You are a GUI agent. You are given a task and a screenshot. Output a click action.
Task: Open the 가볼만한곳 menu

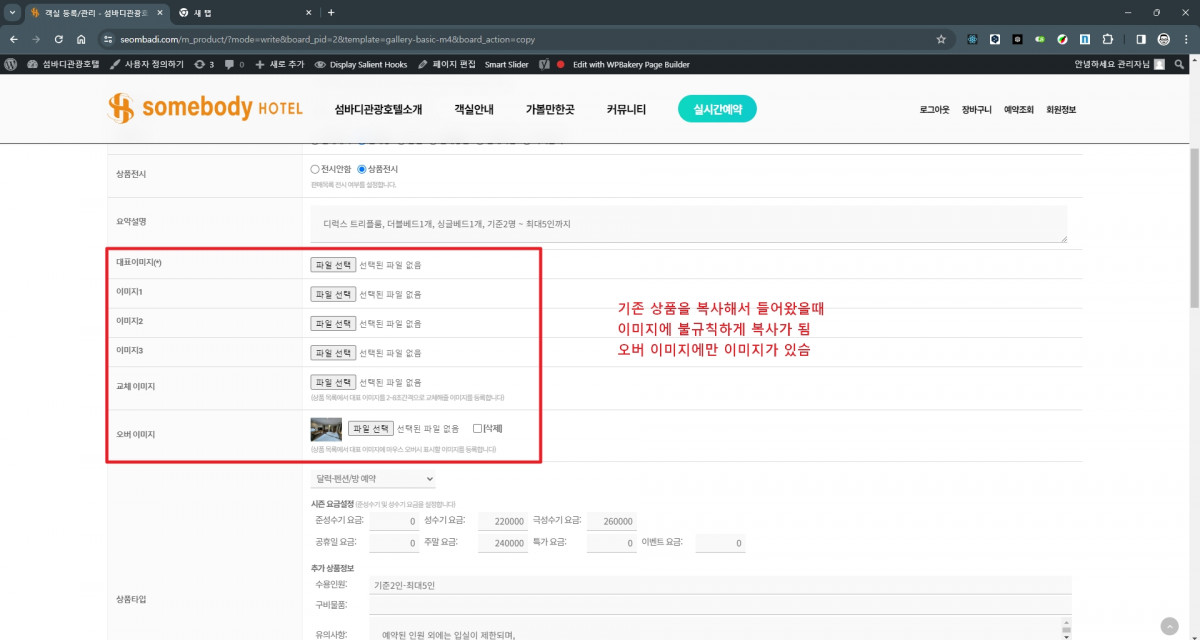click(x=550, y=109)
